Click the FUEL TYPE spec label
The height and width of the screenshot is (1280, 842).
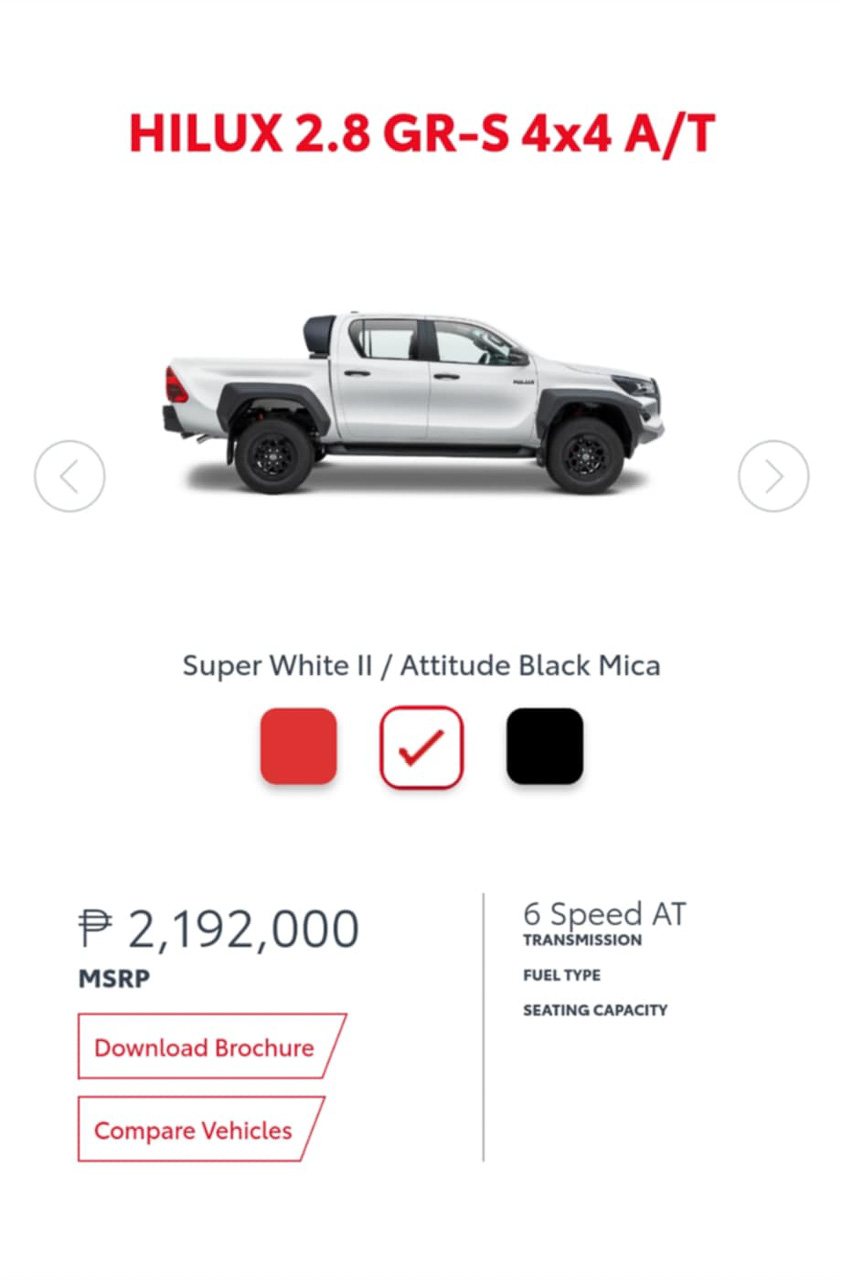pyautogui.click(x=562, y=975)
